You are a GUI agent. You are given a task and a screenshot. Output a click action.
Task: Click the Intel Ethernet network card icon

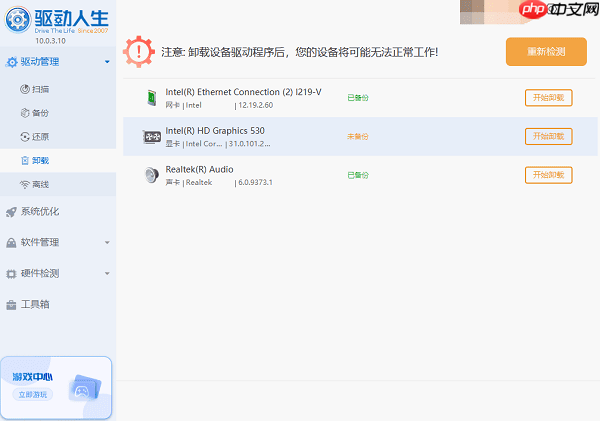point(151,97)
